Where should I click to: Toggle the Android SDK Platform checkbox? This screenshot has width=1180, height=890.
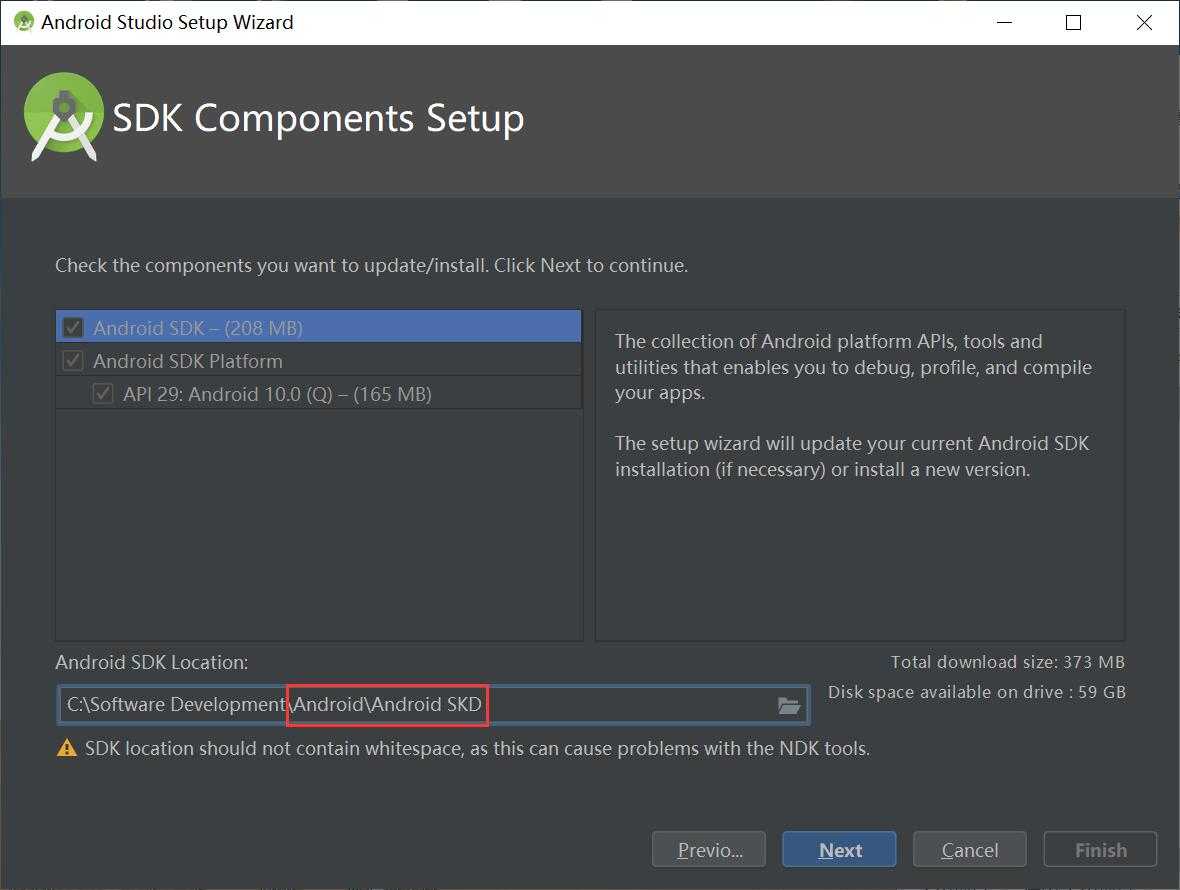pos(73,360)
